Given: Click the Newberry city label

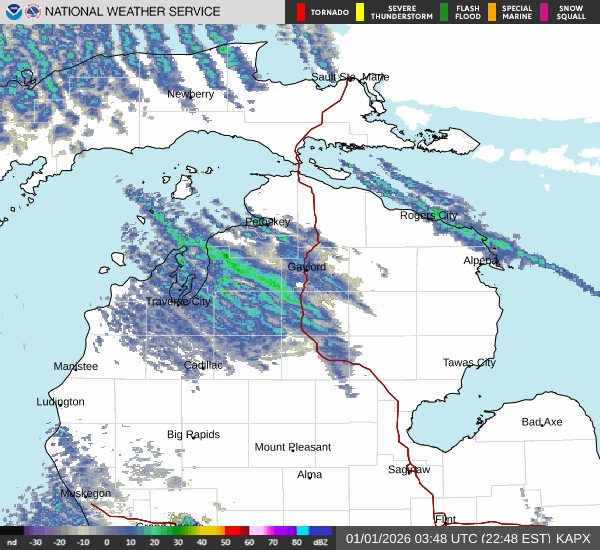Looking at the screenshot, I should [190, 94].
